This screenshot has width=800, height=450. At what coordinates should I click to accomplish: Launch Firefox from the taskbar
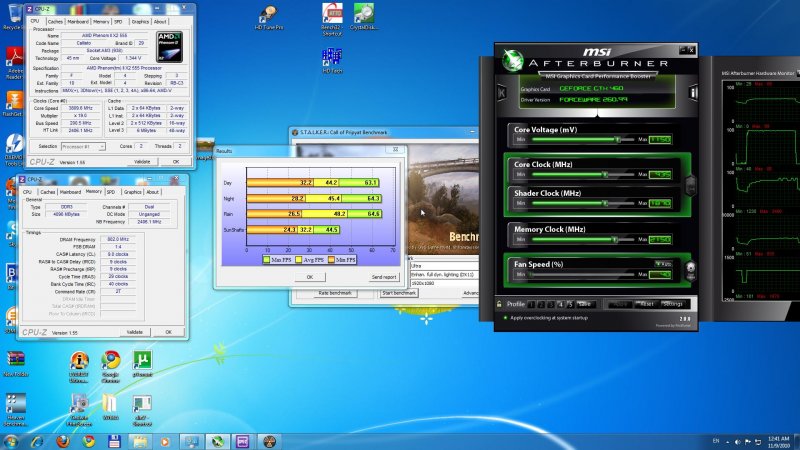63,441
